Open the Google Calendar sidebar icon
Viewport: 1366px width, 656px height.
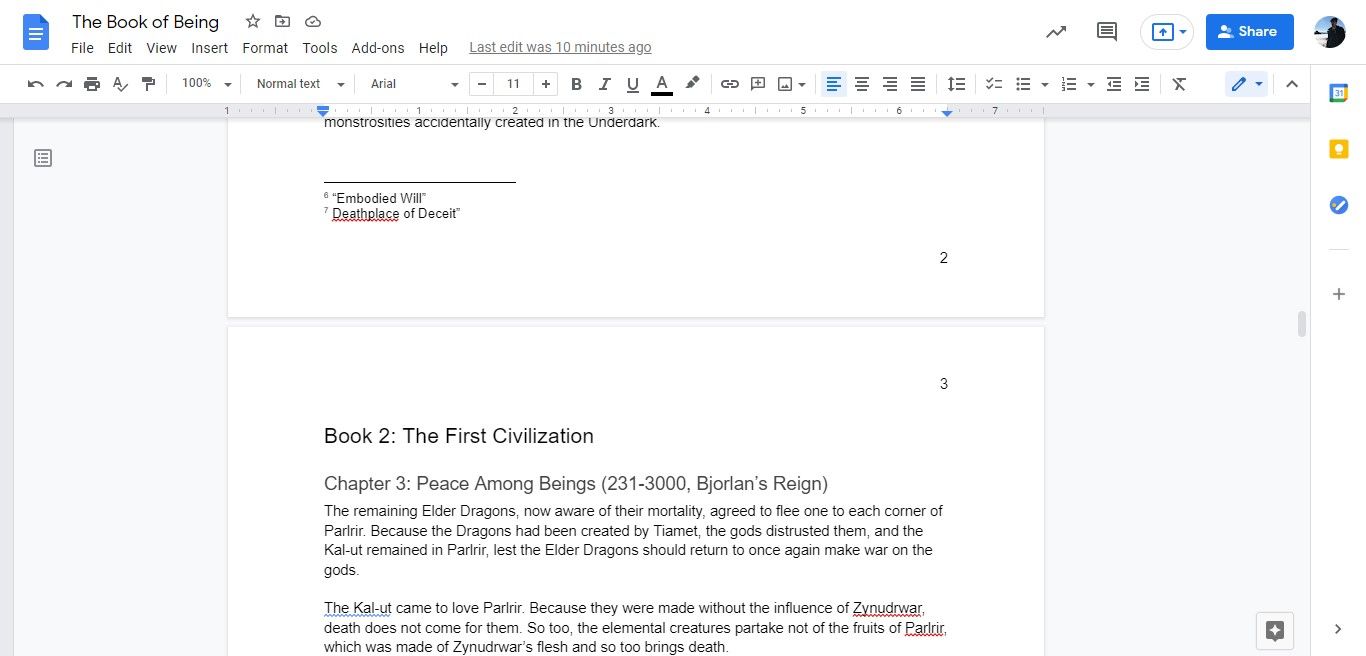(x=1339, y=92)
